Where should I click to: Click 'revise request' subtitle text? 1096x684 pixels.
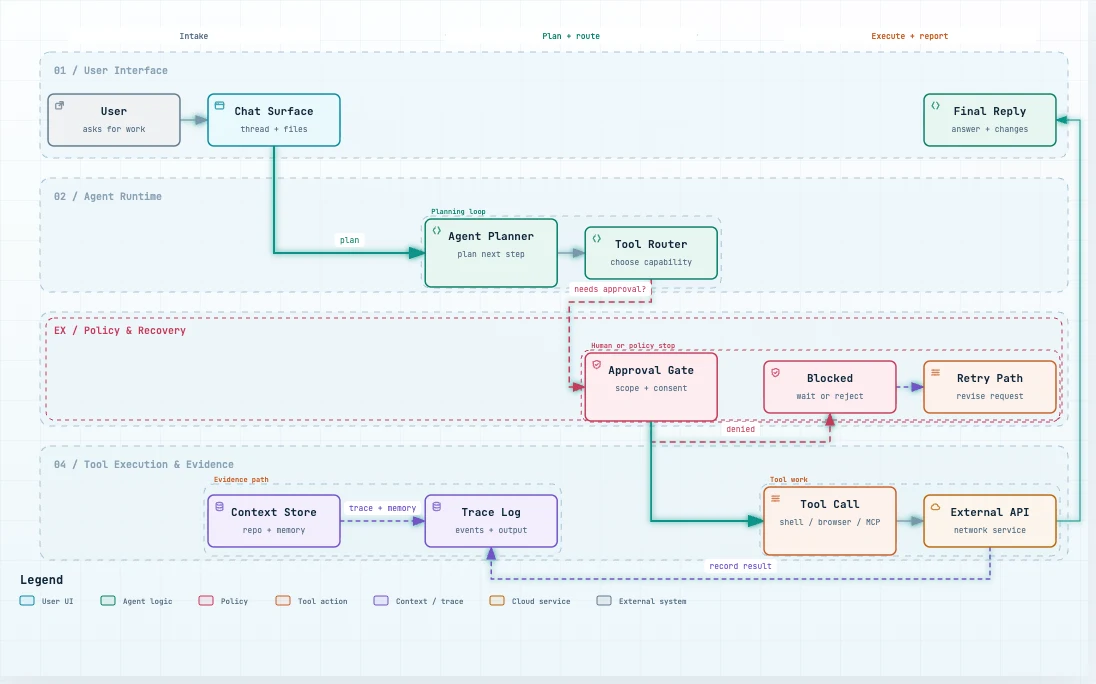pyautogui.click(x=990, y=396)
